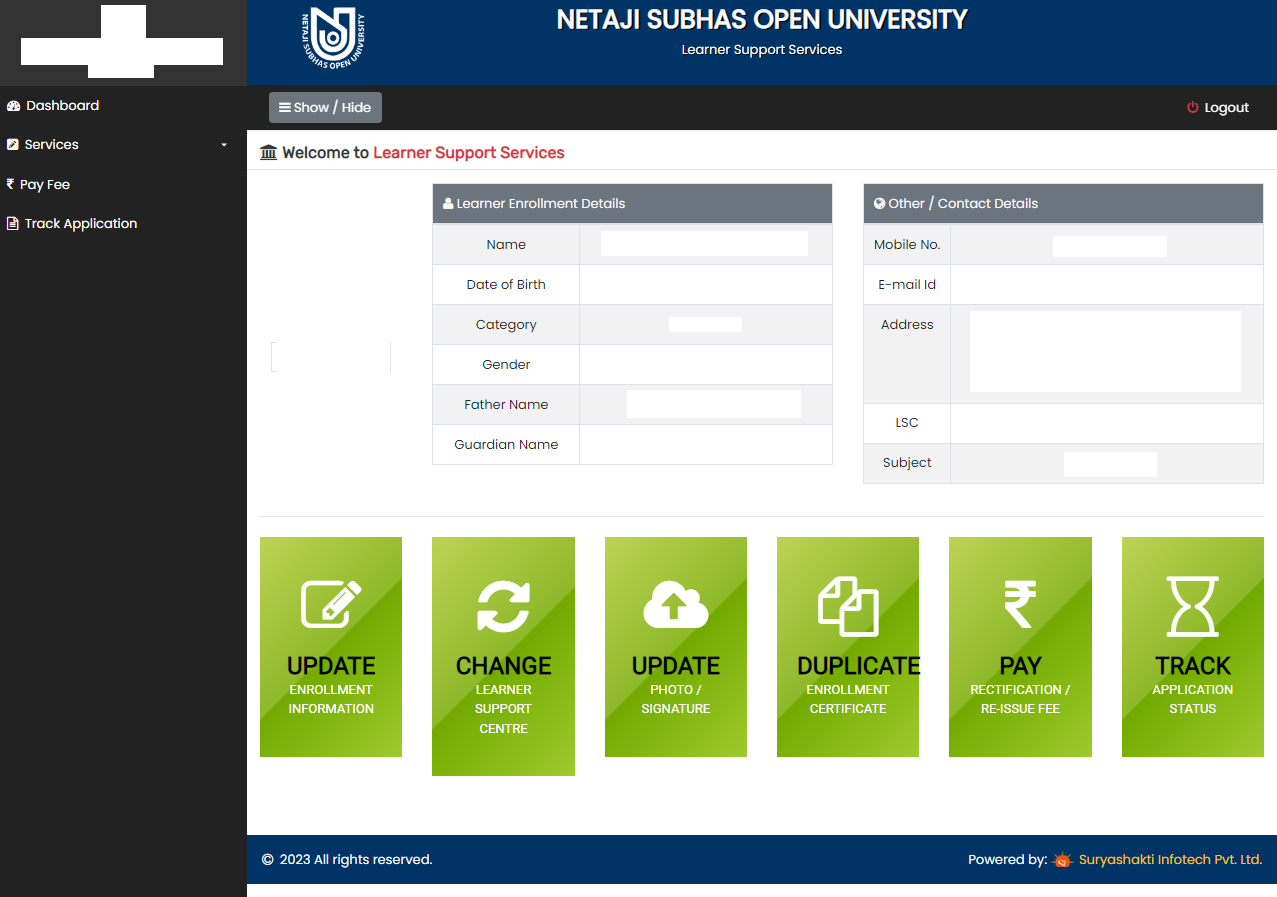Viewport: 1277px width, 897px height.
Task: Click the Address row label
Action: tap(907, 325)
